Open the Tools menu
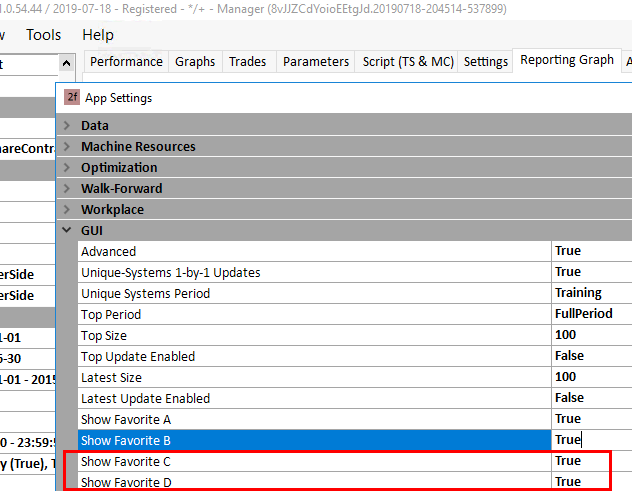Screen dimensions: 632x491 (43, 35)
